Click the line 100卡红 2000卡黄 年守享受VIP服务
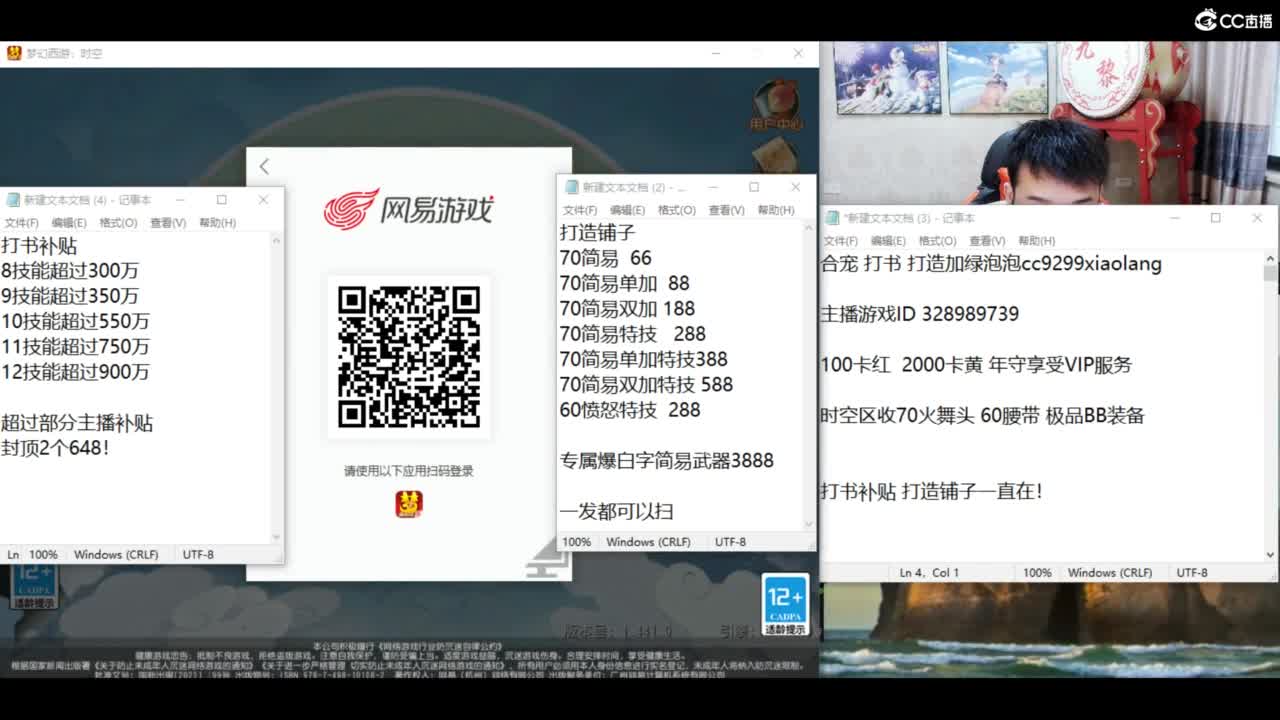This screenshot has height=720, width=1280. click(x=976, y=365)
